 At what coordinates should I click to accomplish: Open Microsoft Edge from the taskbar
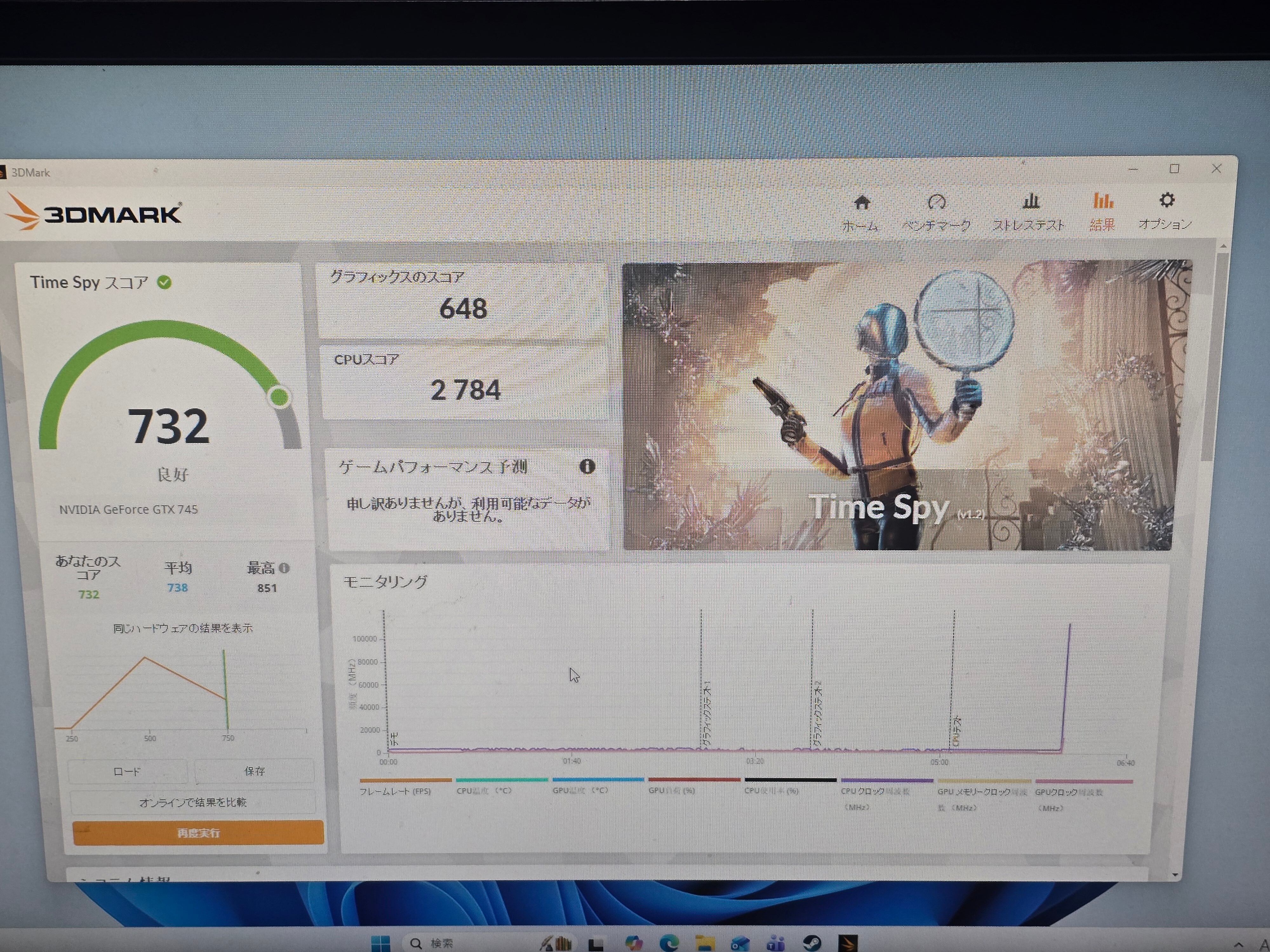(x=669, y=943)
